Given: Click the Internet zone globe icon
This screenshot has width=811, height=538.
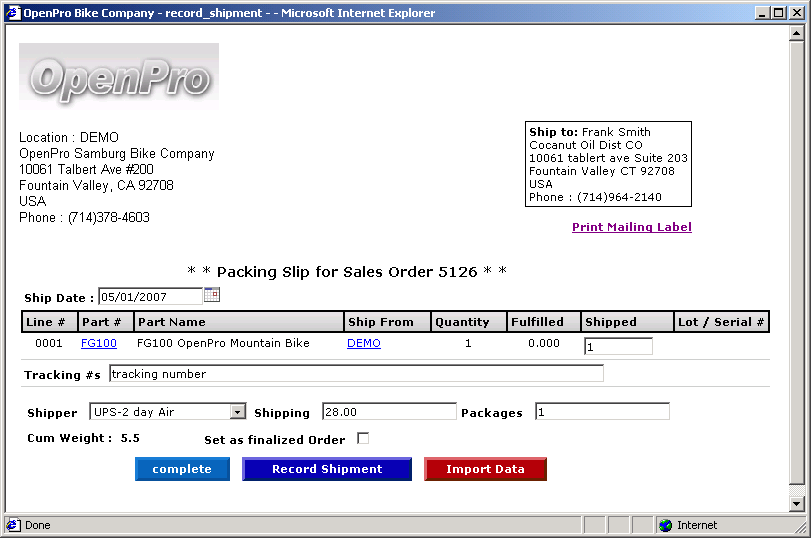Looking at the screenshot, I should (x=665, y=525).
